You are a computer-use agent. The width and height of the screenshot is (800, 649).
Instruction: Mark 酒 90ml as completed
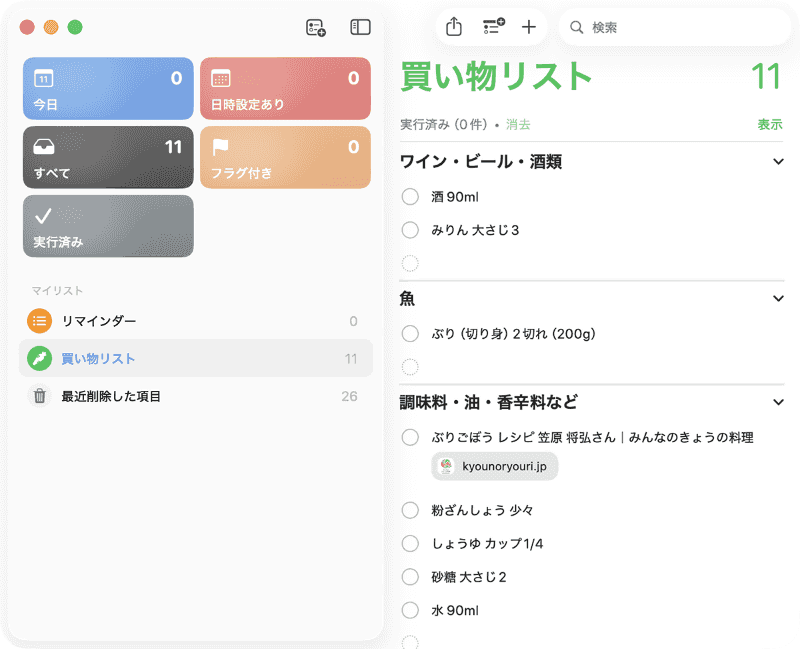point(410,197)
